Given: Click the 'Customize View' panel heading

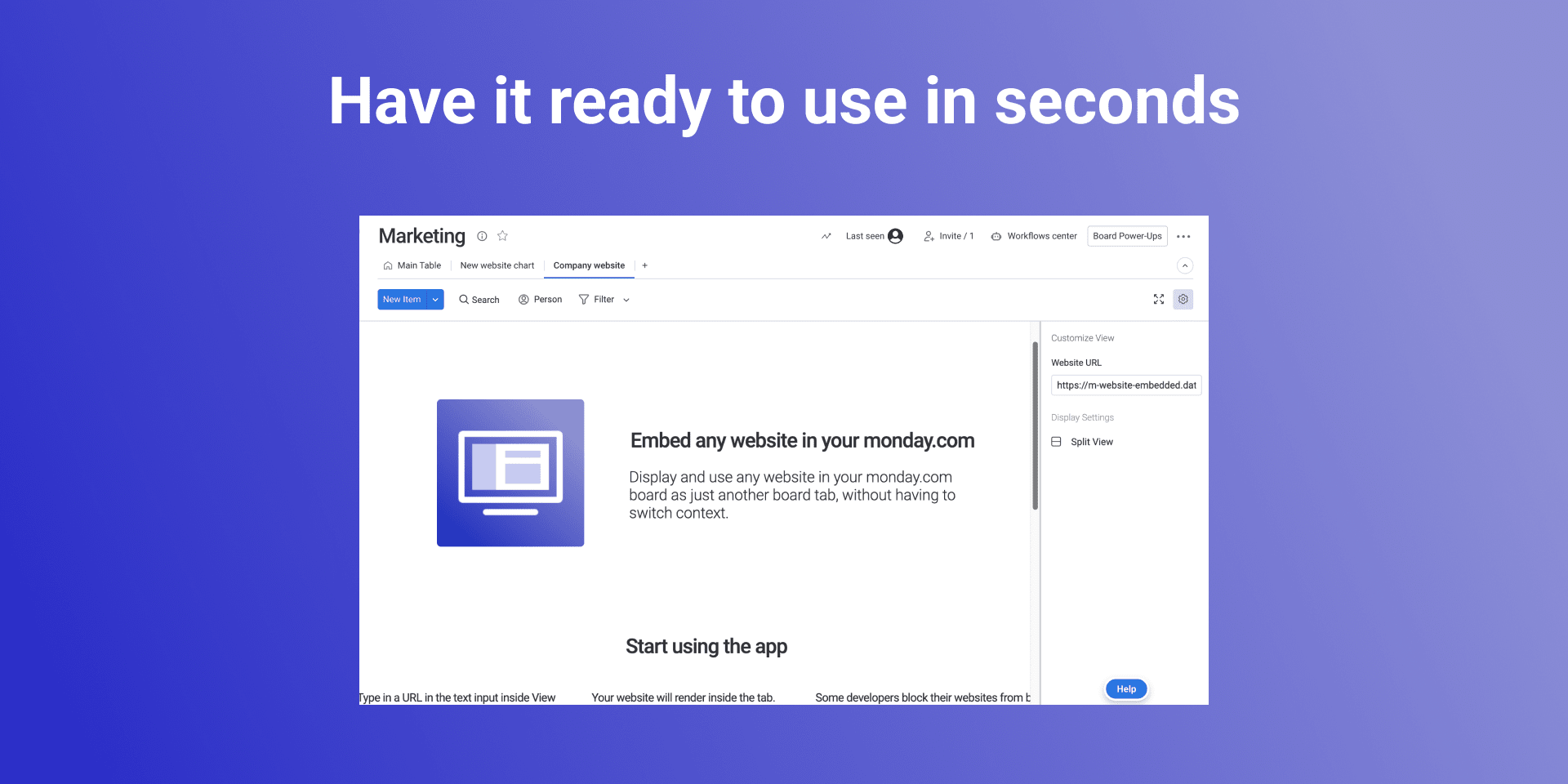Looking at the screenshot, I should (x=1083, y=338).
